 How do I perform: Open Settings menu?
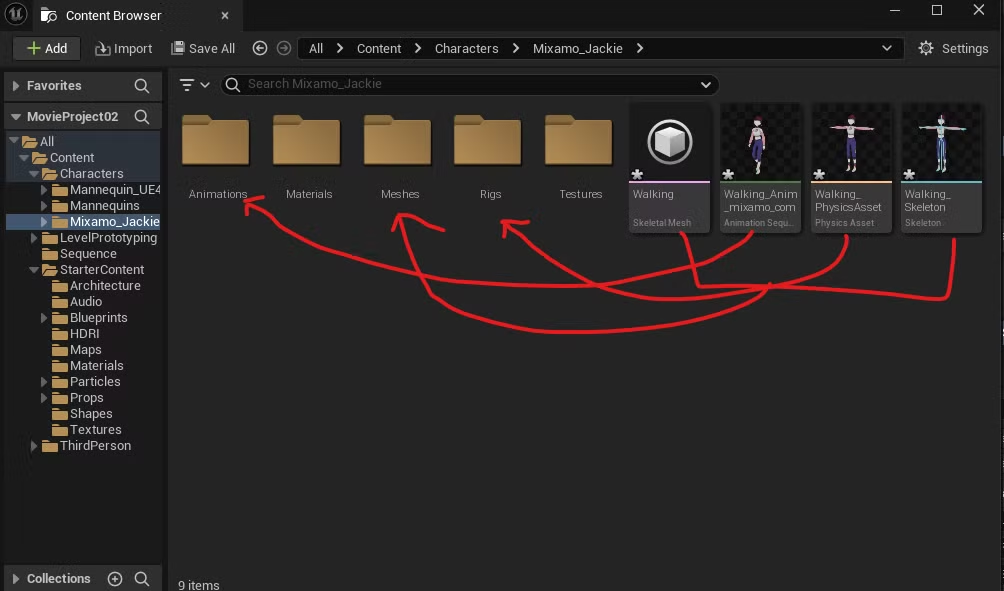click(953, 49)
